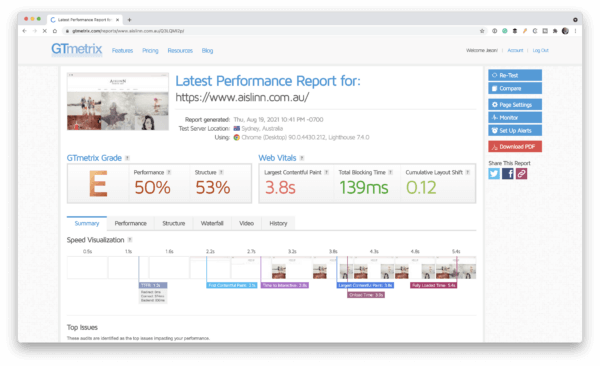Open new browser tab with plus icon
The width and height of the screenshot is (600, 366).
tap(129, 20)
